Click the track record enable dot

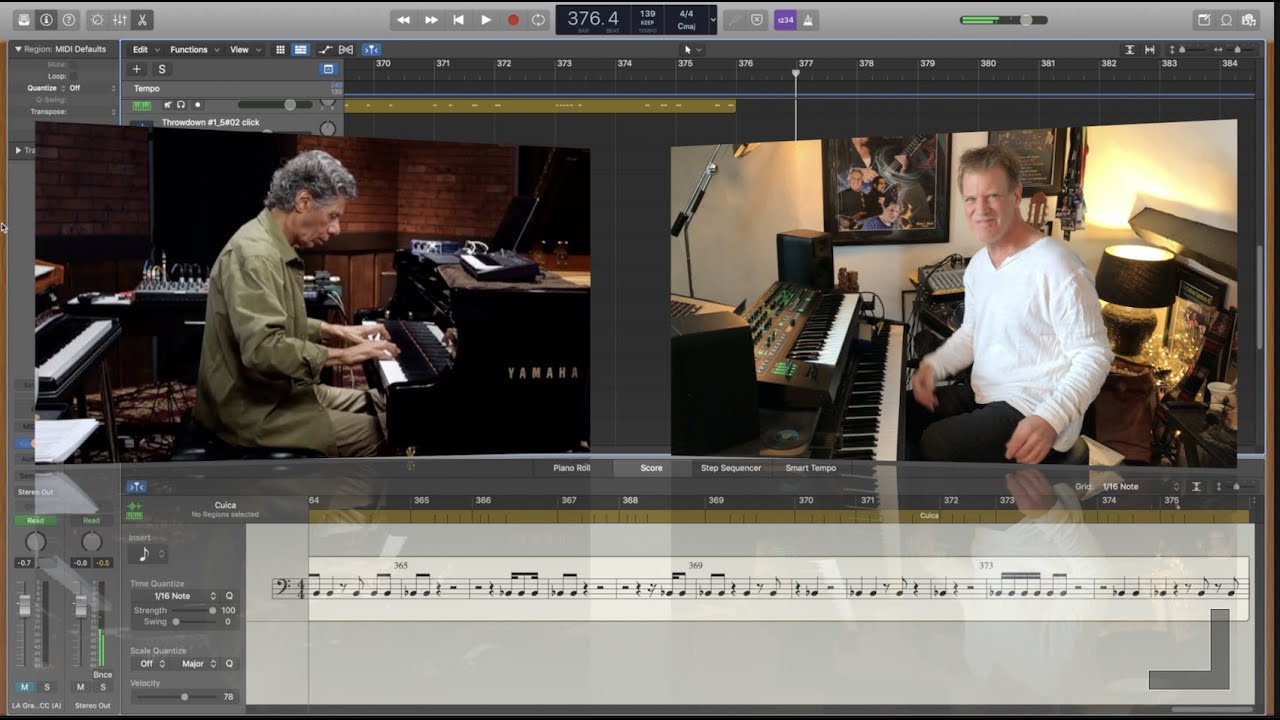point(197,104)
